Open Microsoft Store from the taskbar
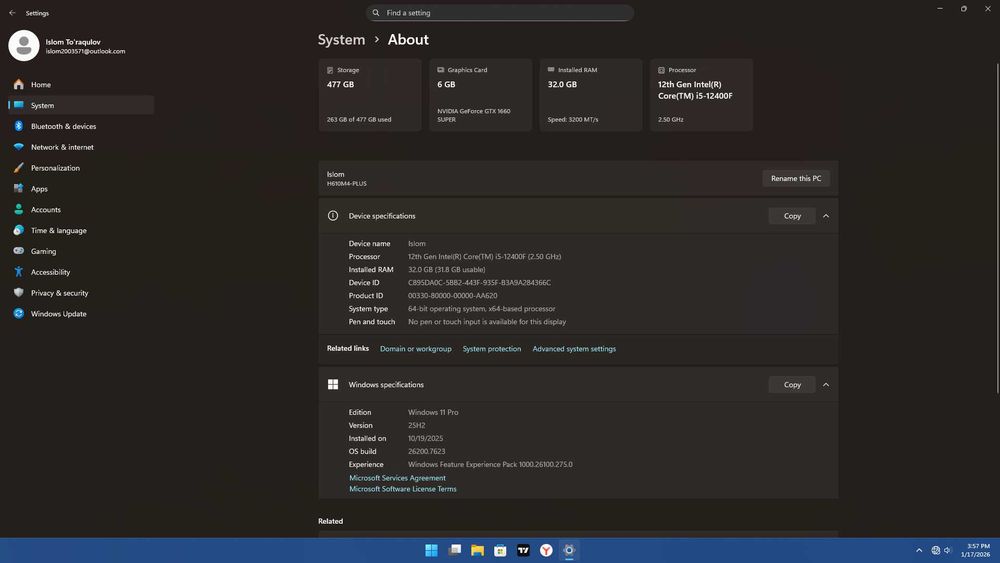The image size is (1000, 563). (x=500, y=550)
